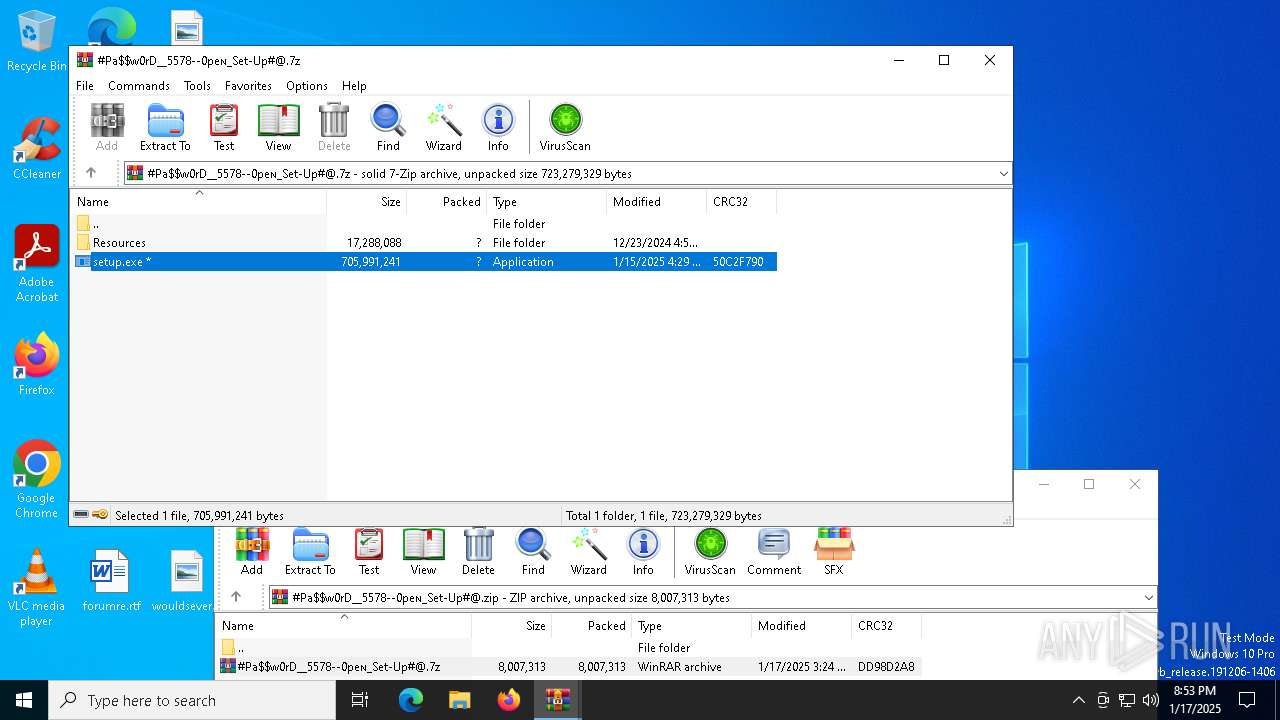The height and width of the screenshot is (720, 1280).
Task: Click the password key icon in the status bar
Action: coord(100,515)
